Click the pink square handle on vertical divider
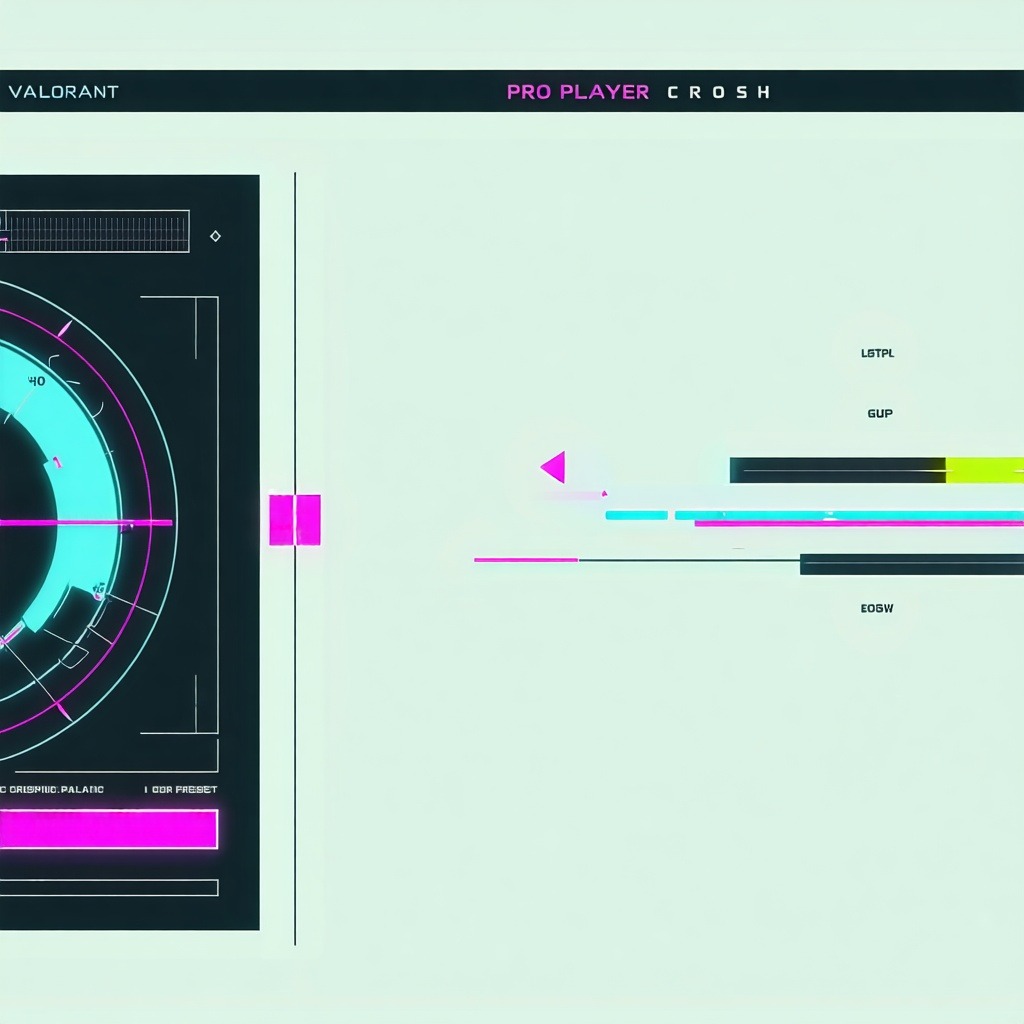The image size is (1024, 1024). point(295,519)
